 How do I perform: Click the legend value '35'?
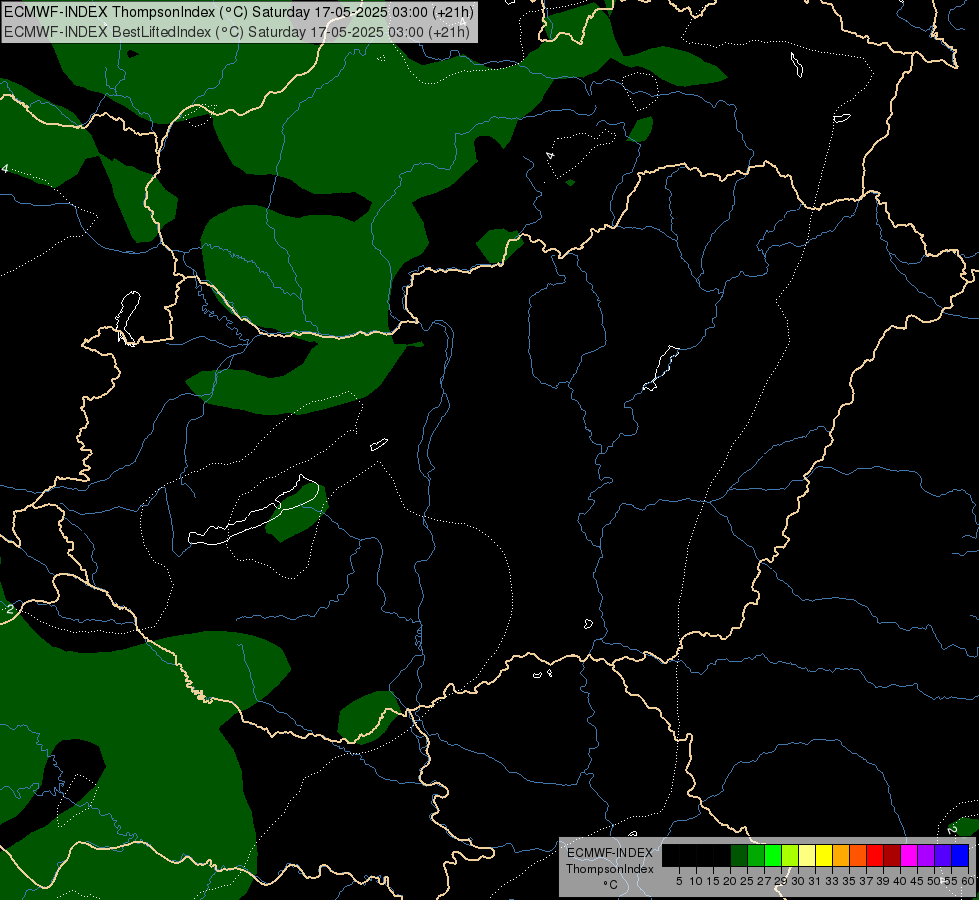click(849, 881)
